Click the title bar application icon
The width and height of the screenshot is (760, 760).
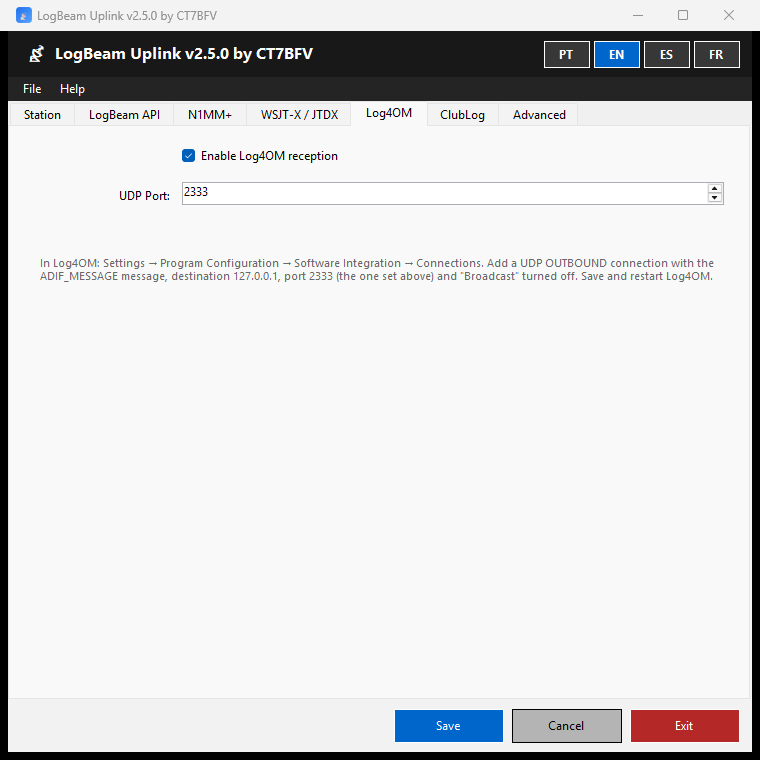tap(24, 16)
